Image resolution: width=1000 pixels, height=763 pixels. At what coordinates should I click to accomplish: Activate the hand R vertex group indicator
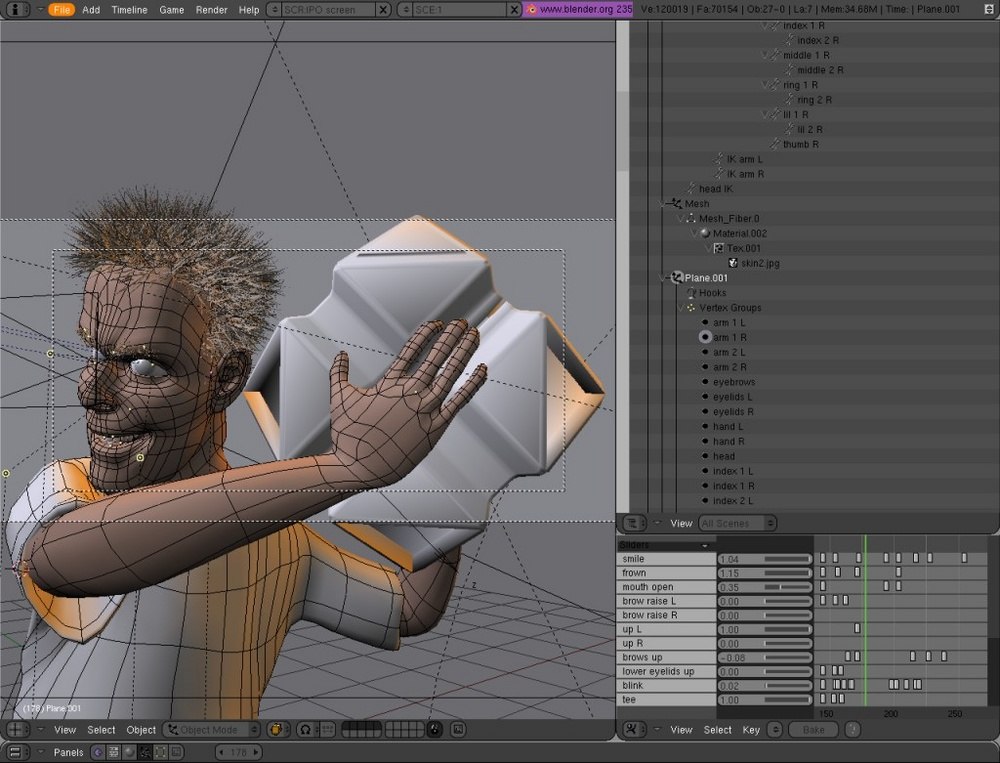(x=707, y=441)
